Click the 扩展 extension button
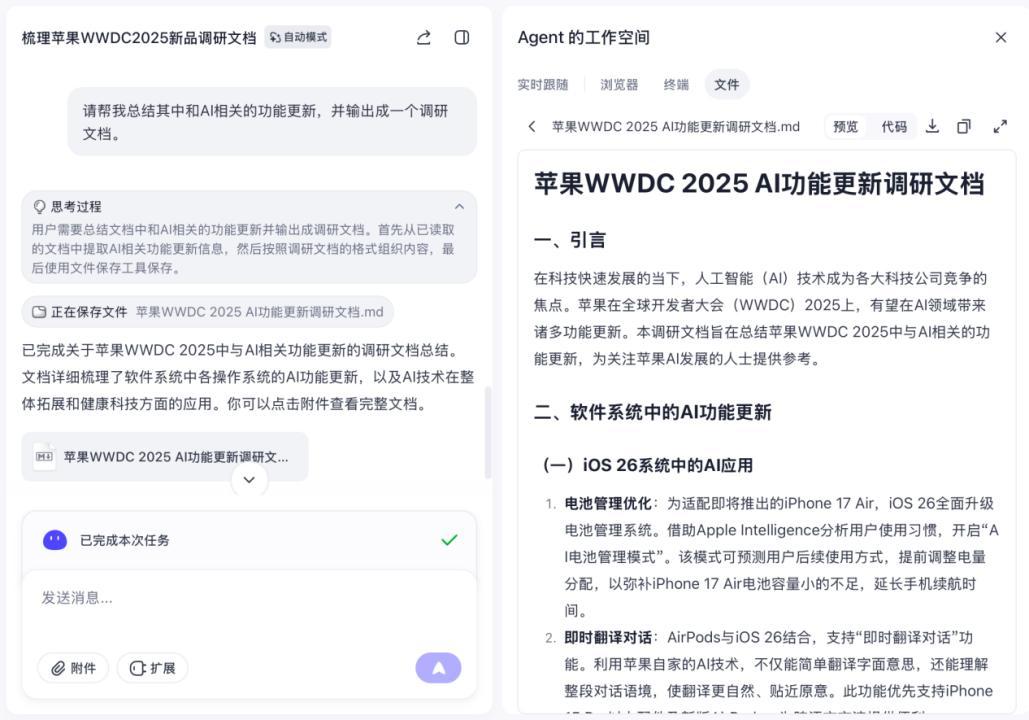Viewport: 1029px width, 720px height. click(152, 668)
